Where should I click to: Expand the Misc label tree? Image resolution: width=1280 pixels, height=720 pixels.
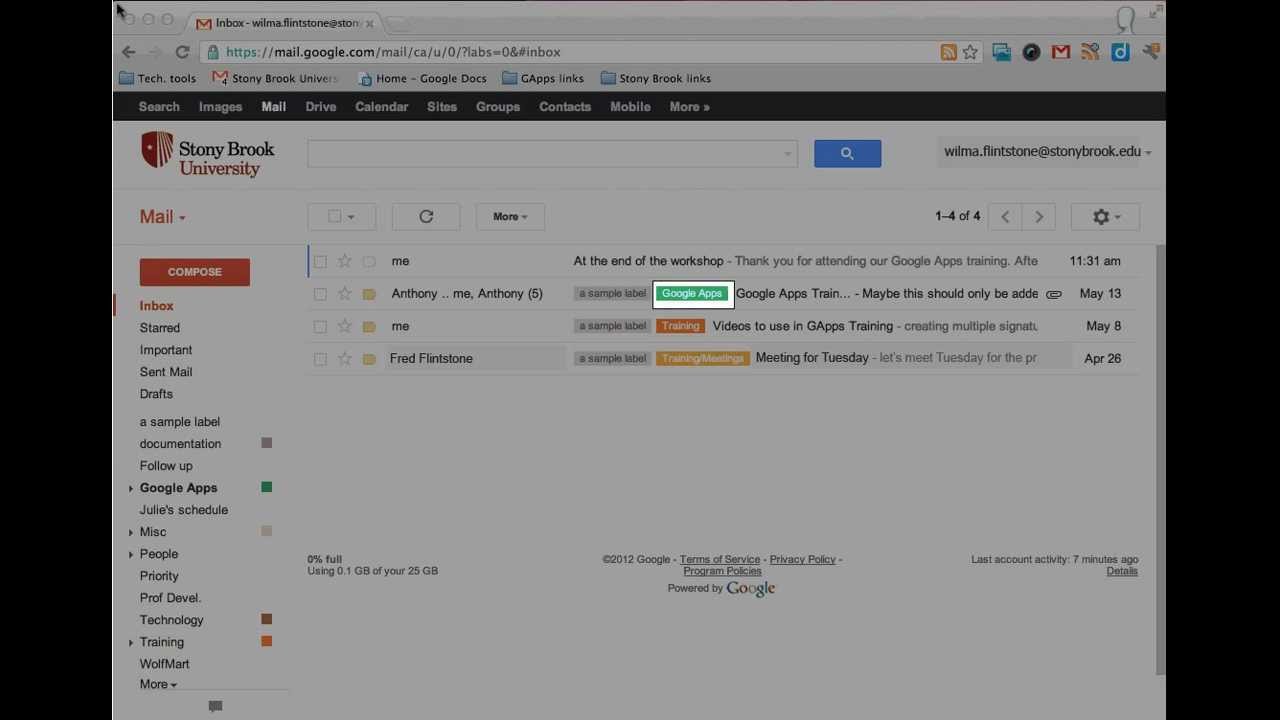131,532
